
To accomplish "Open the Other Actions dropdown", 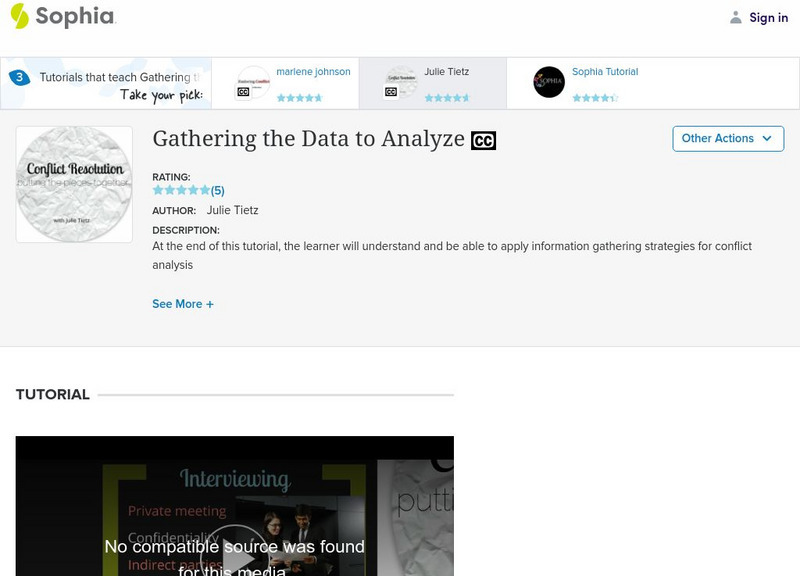I will point(728,139).
